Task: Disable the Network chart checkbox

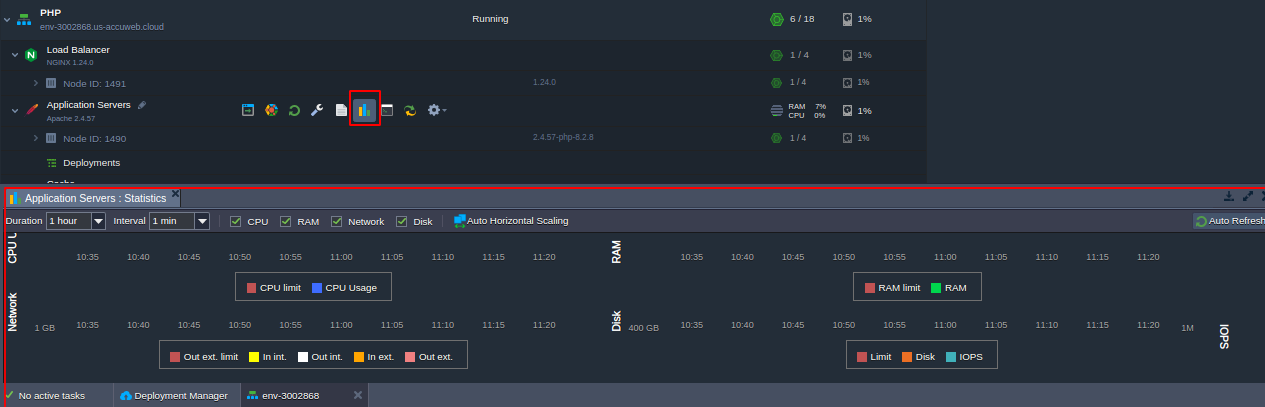Action: (x=337, y=221)
